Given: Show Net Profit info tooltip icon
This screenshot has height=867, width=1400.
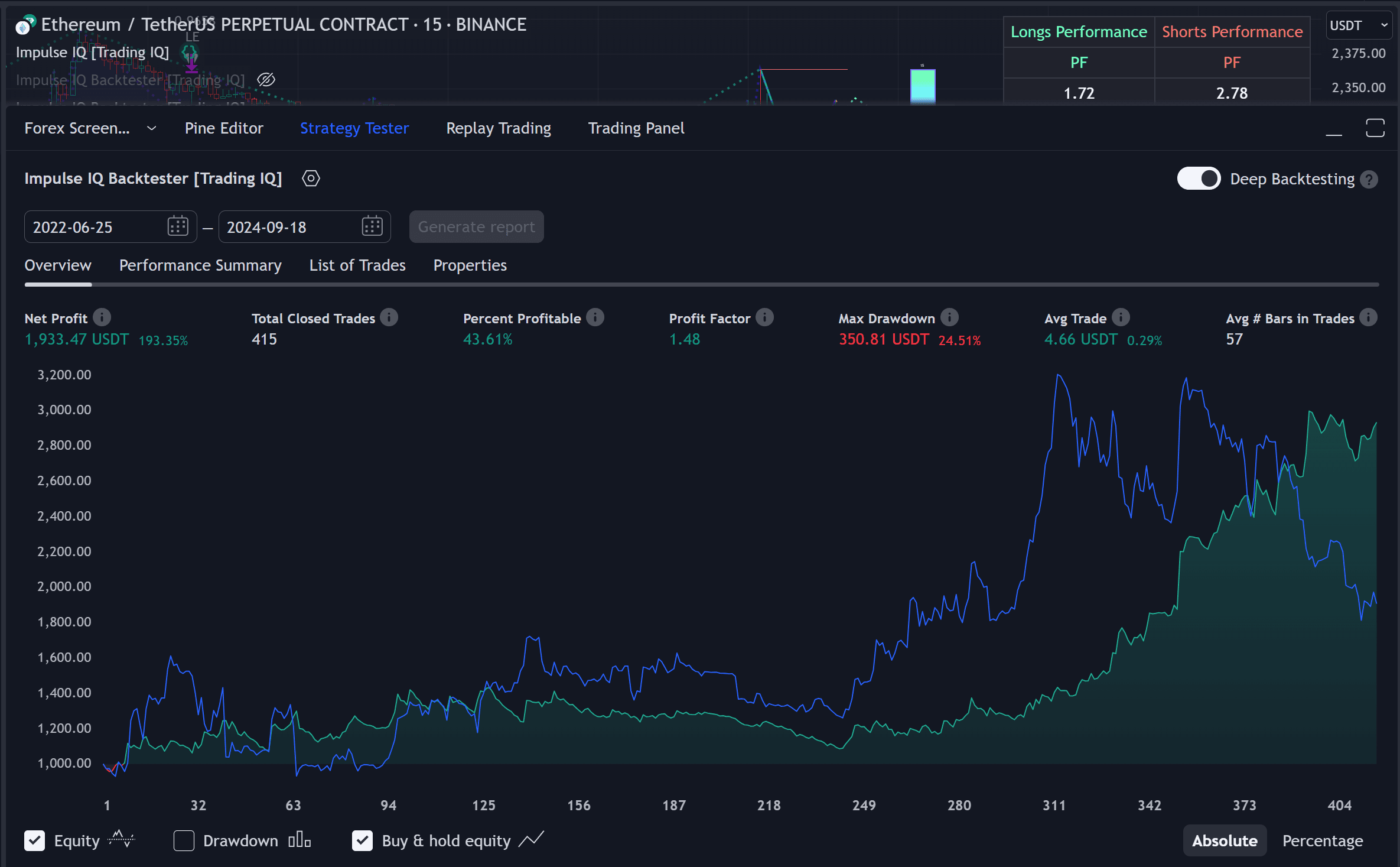Looking at the screenshot, I should click(x=102, y=317).
